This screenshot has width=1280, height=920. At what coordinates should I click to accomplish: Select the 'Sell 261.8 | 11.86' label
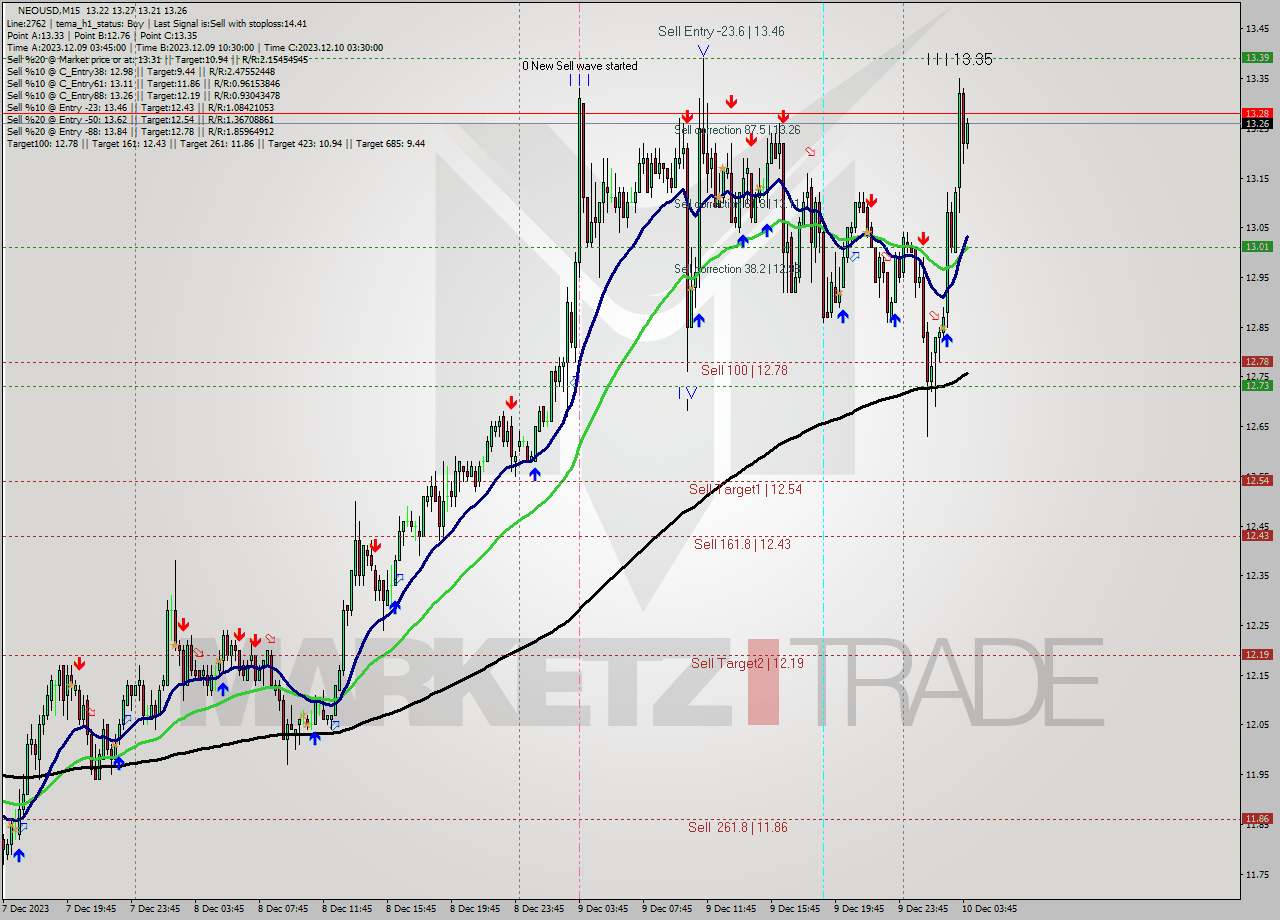click(x=738, y=827)
